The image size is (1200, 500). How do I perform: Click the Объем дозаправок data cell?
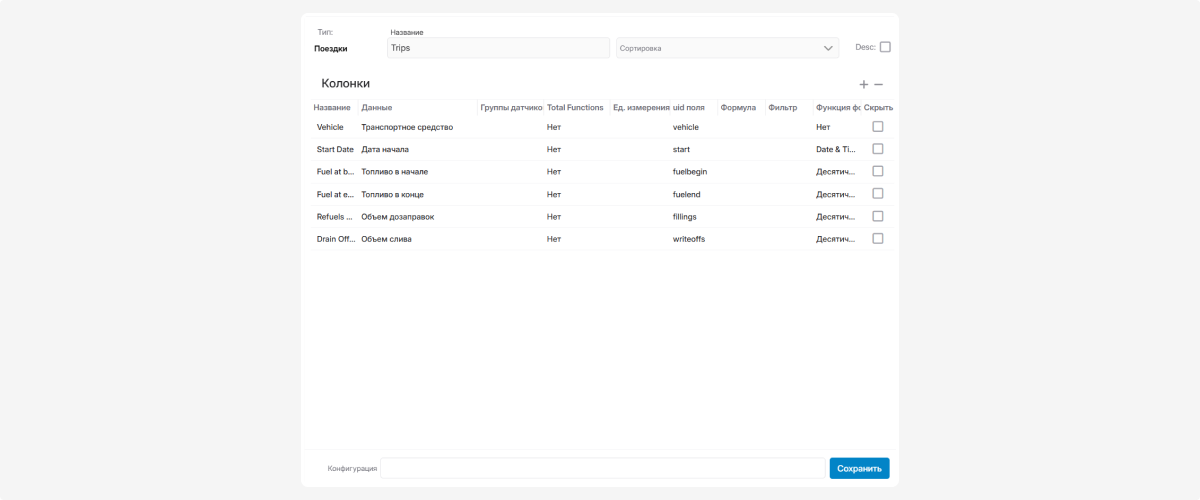point(397,216)
